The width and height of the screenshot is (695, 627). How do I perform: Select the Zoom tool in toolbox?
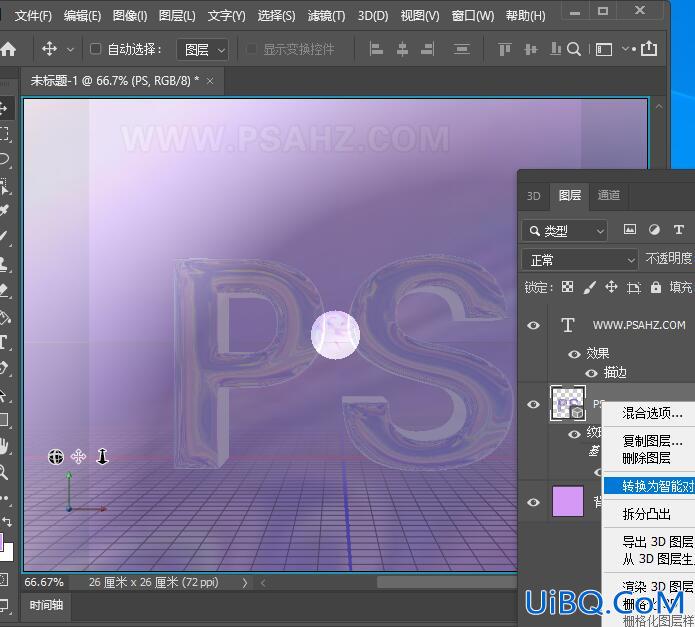coord(4,472)
